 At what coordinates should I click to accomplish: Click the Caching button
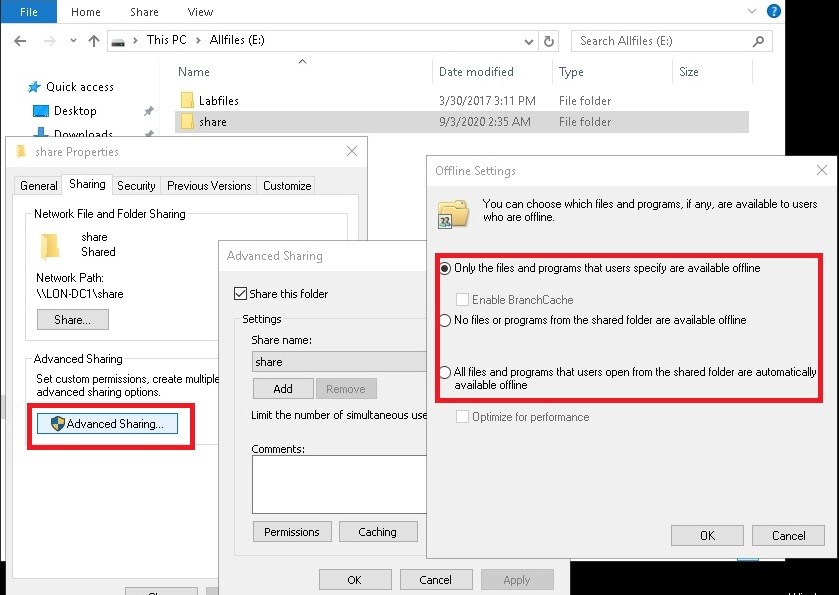(x=377, y=532)
